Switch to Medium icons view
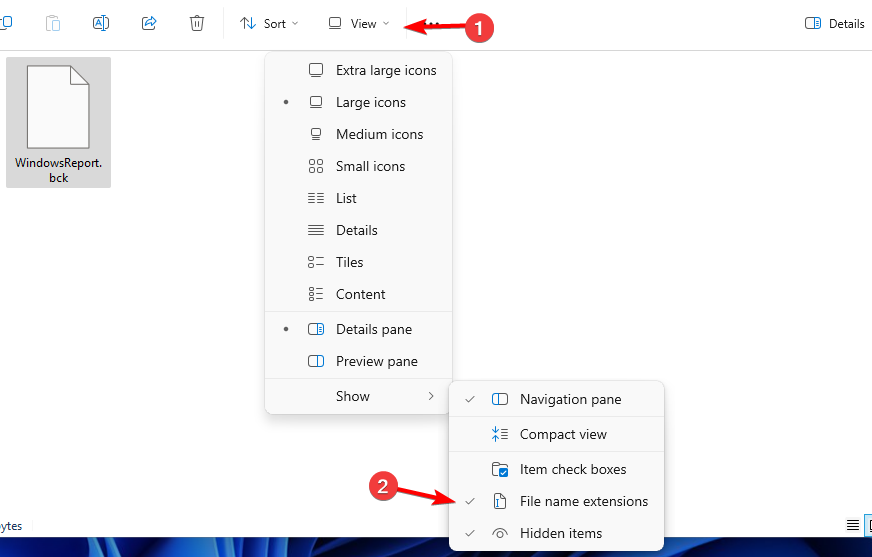This screenshot has height=557, width=872. click(x=379, y=134)
